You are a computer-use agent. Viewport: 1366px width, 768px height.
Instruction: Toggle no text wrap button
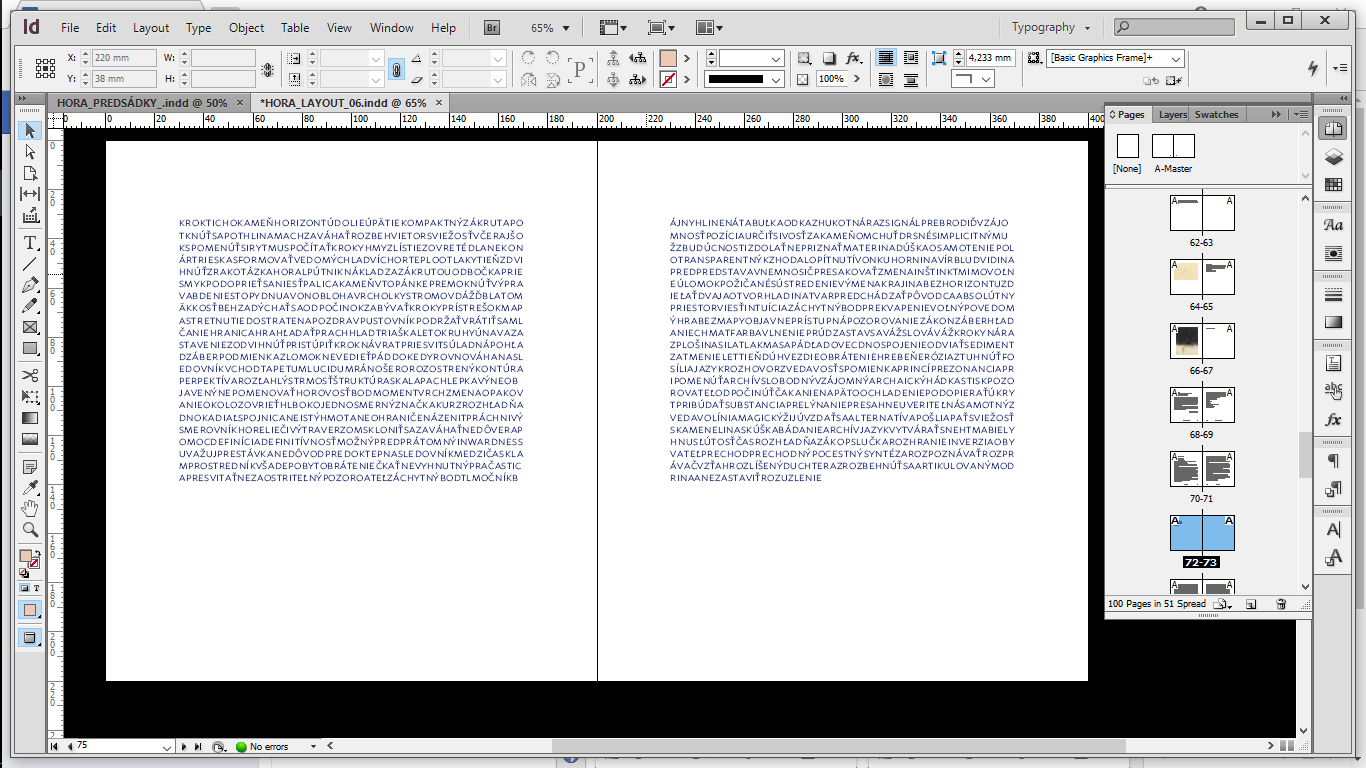[885, 59]
